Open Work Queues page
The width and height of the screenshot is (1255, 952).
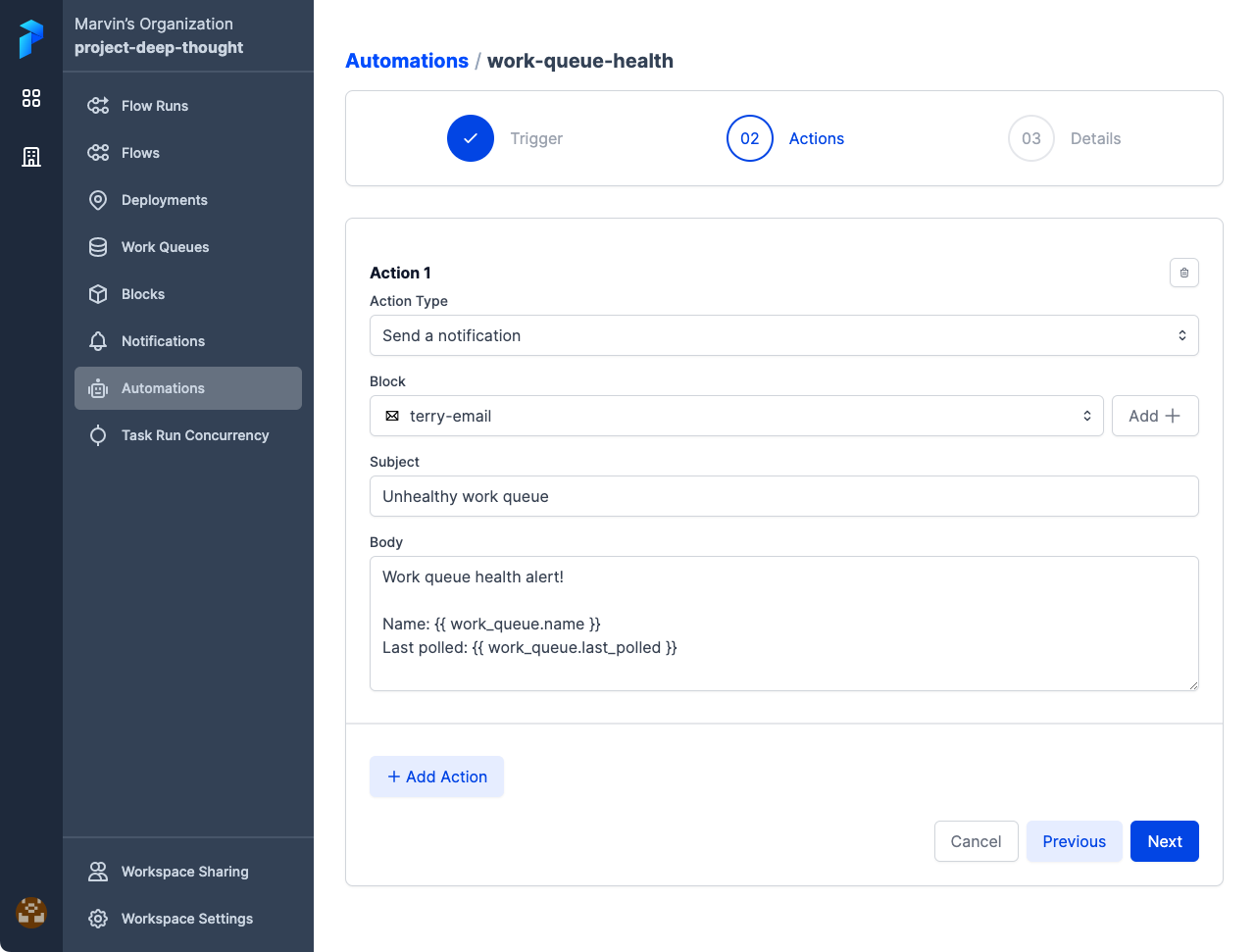click(188, 247)
